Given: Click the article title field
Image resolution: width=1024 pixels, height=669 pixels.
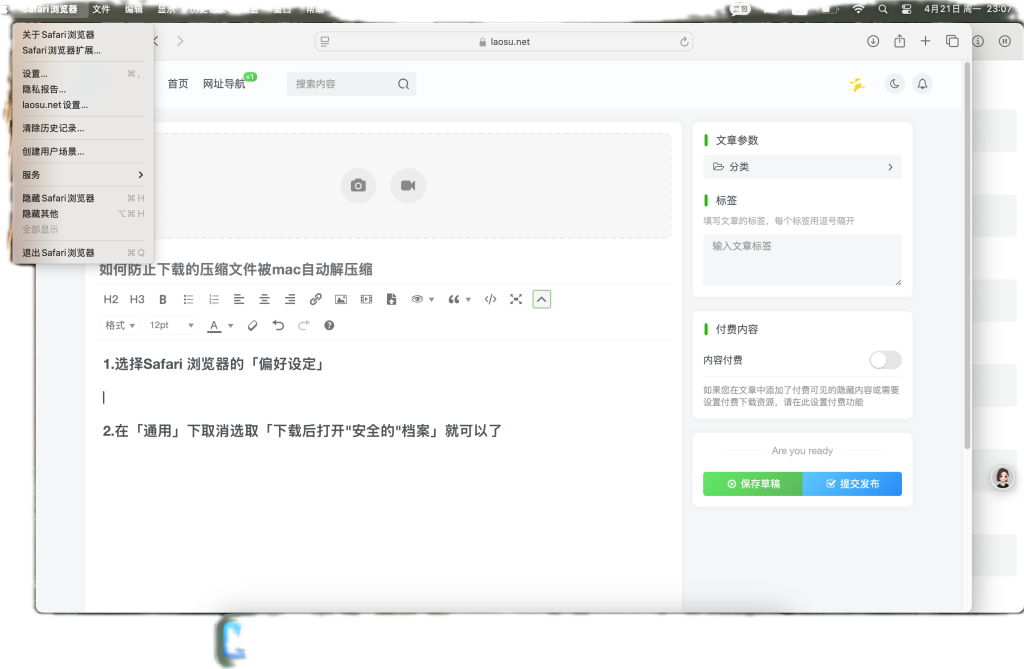Looking at the screenshot, I should point(384,269).
